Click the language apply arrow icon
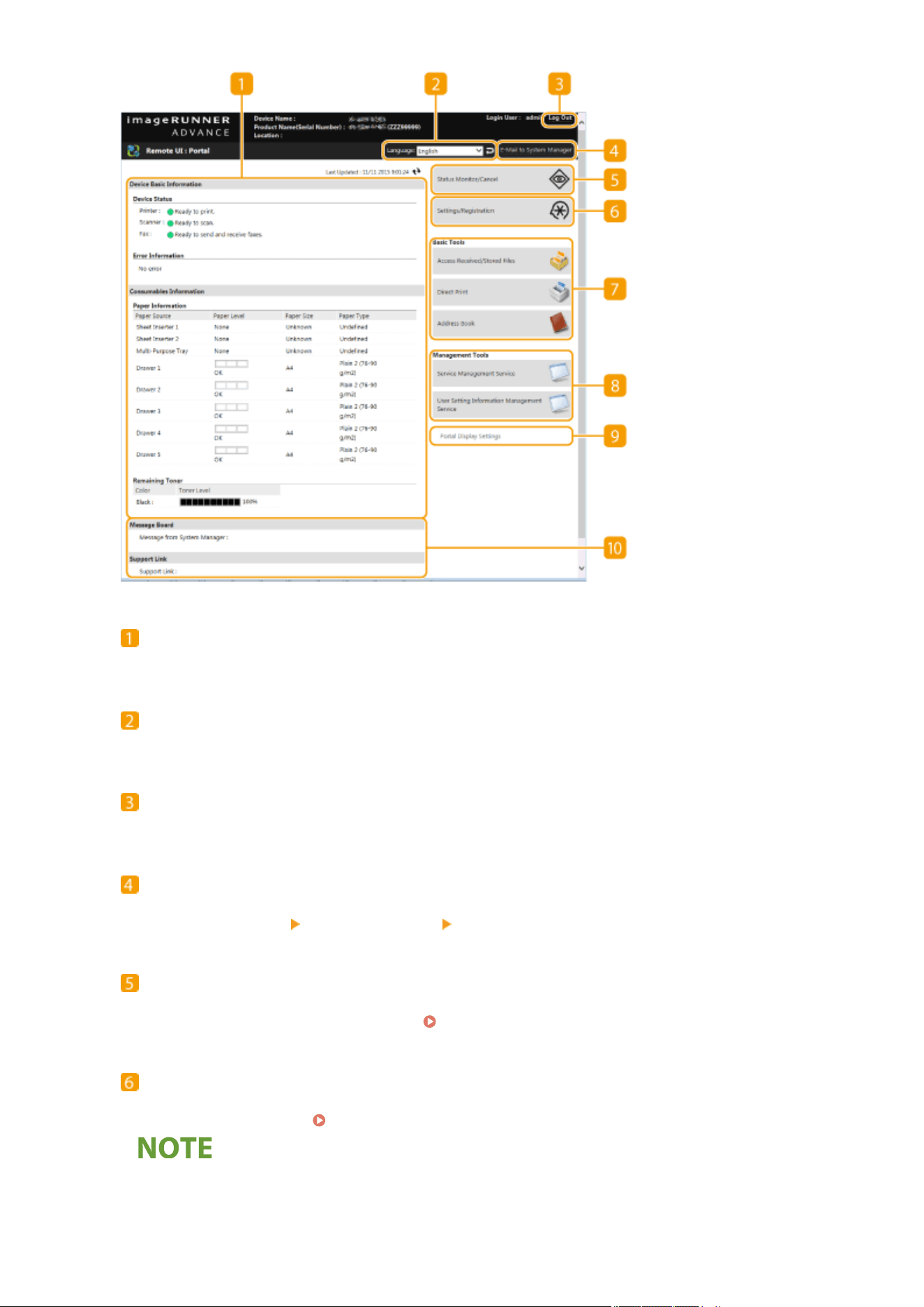Viewport: 924px width, 1307px height. pos(491,151)
